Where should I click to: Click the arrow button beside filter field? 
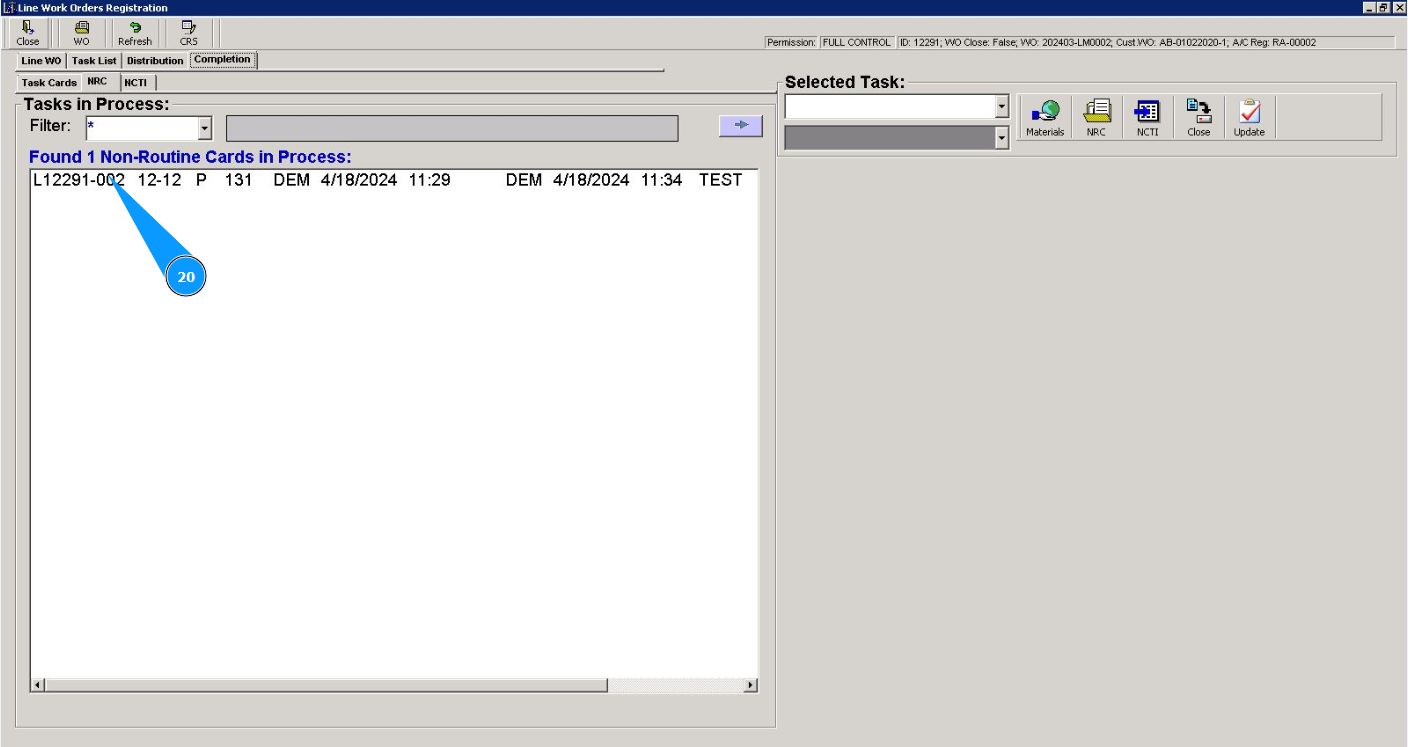click(x=741, y=125)
